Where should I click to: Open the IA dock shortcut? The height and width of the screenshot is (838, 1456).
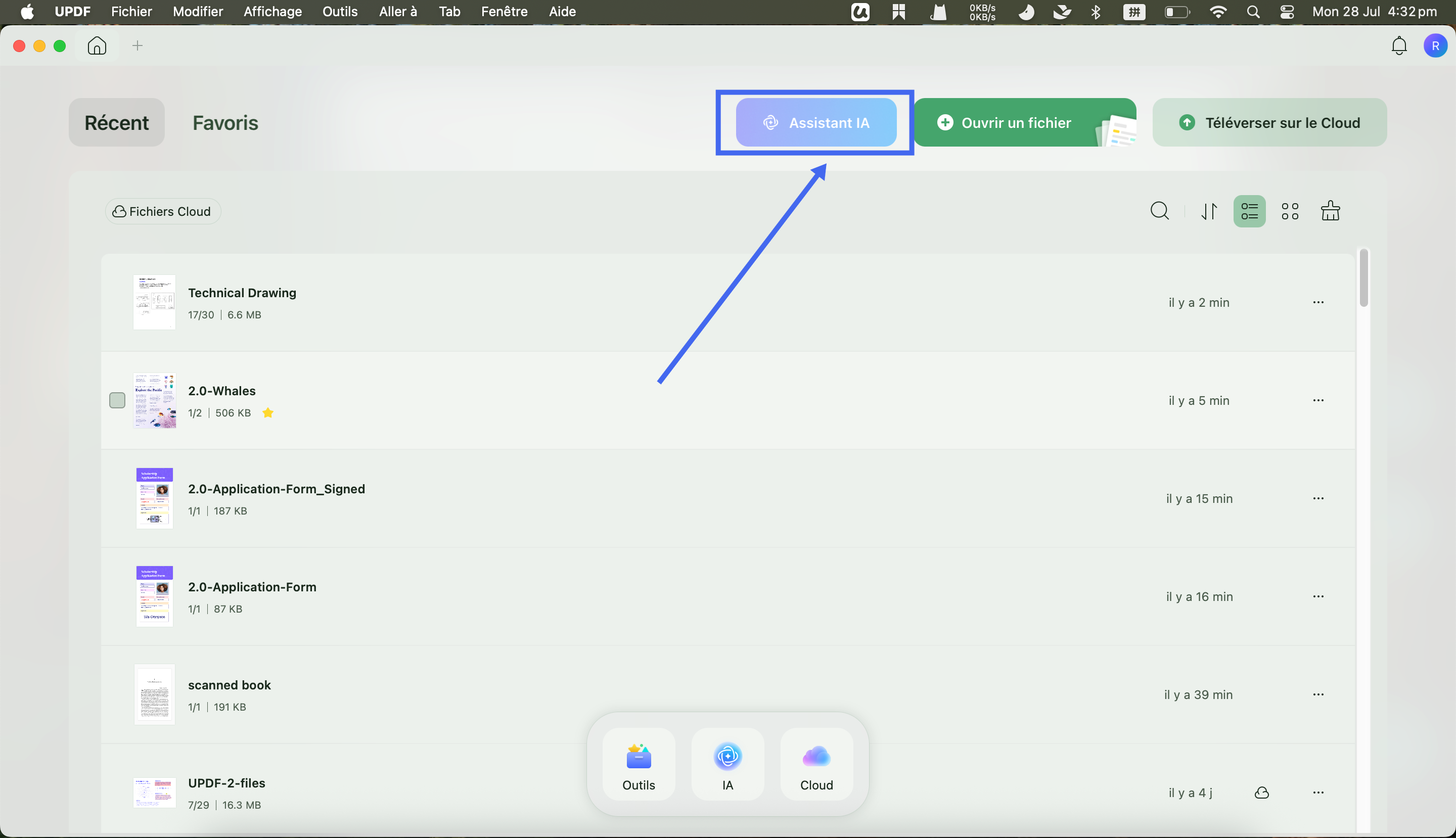[x=727, y=764]
